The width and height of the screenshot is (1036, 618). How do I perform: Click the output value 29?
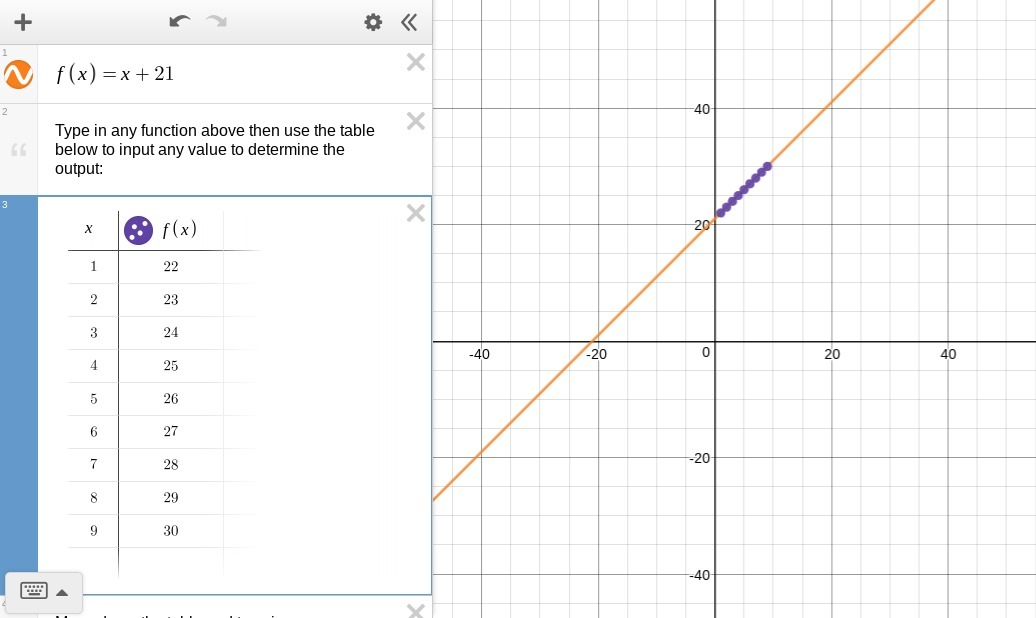(170, 498)
